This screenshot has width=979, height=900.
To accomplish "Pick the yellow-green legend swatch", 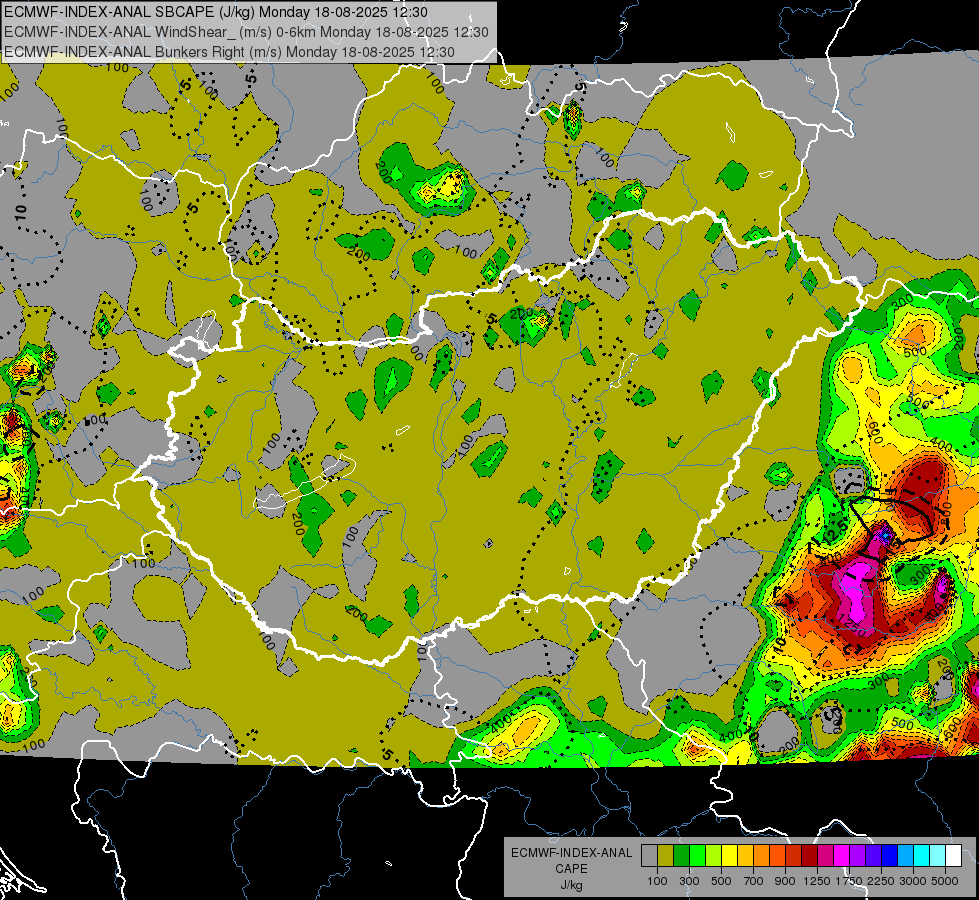I will click(x=713, y=856).
